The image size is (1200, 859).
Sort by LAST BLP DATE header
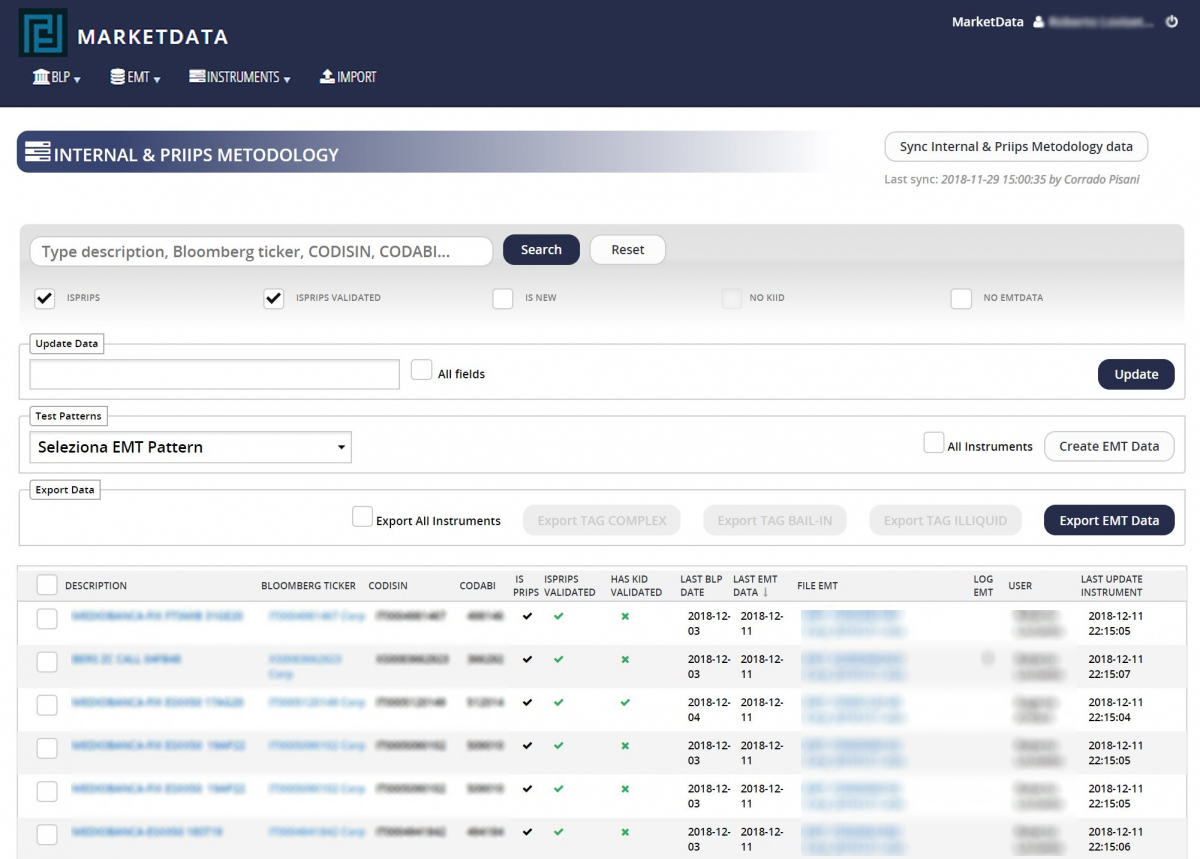coord(701,586)
